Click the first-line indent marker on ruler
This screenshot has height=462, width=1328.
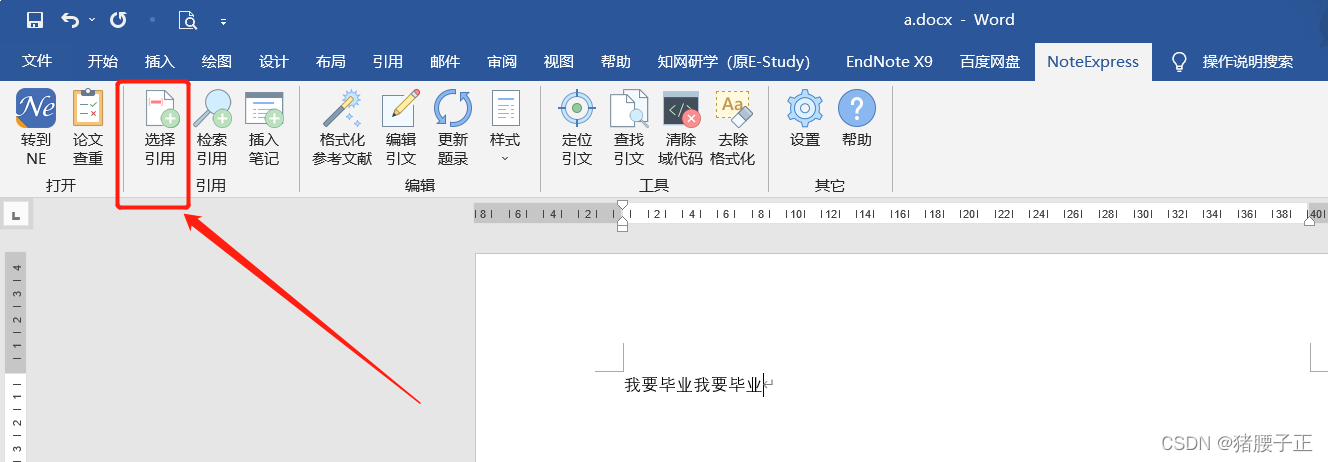[622, 207]
